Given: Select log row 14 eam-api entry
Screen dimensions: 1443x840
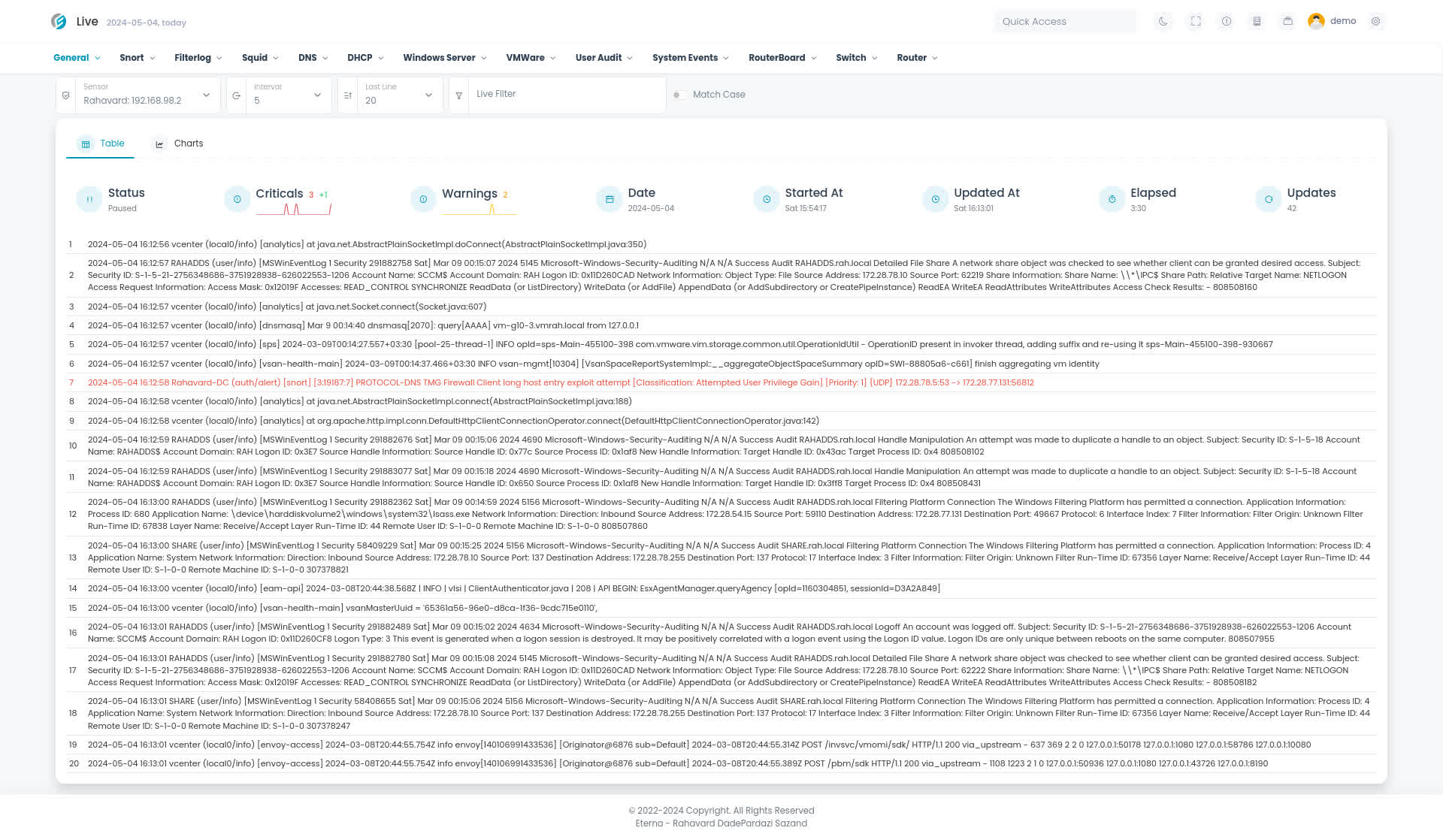Looking at the screenshot, I should click(721, 588).
